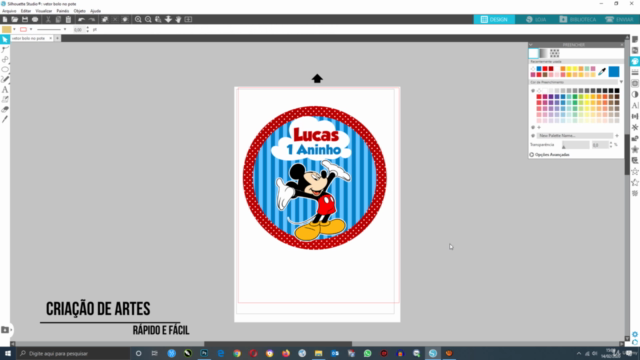The height and width of the screenshot is (360, 640).
Task: Click the New Palette Name field
Action: pos(575,136)
